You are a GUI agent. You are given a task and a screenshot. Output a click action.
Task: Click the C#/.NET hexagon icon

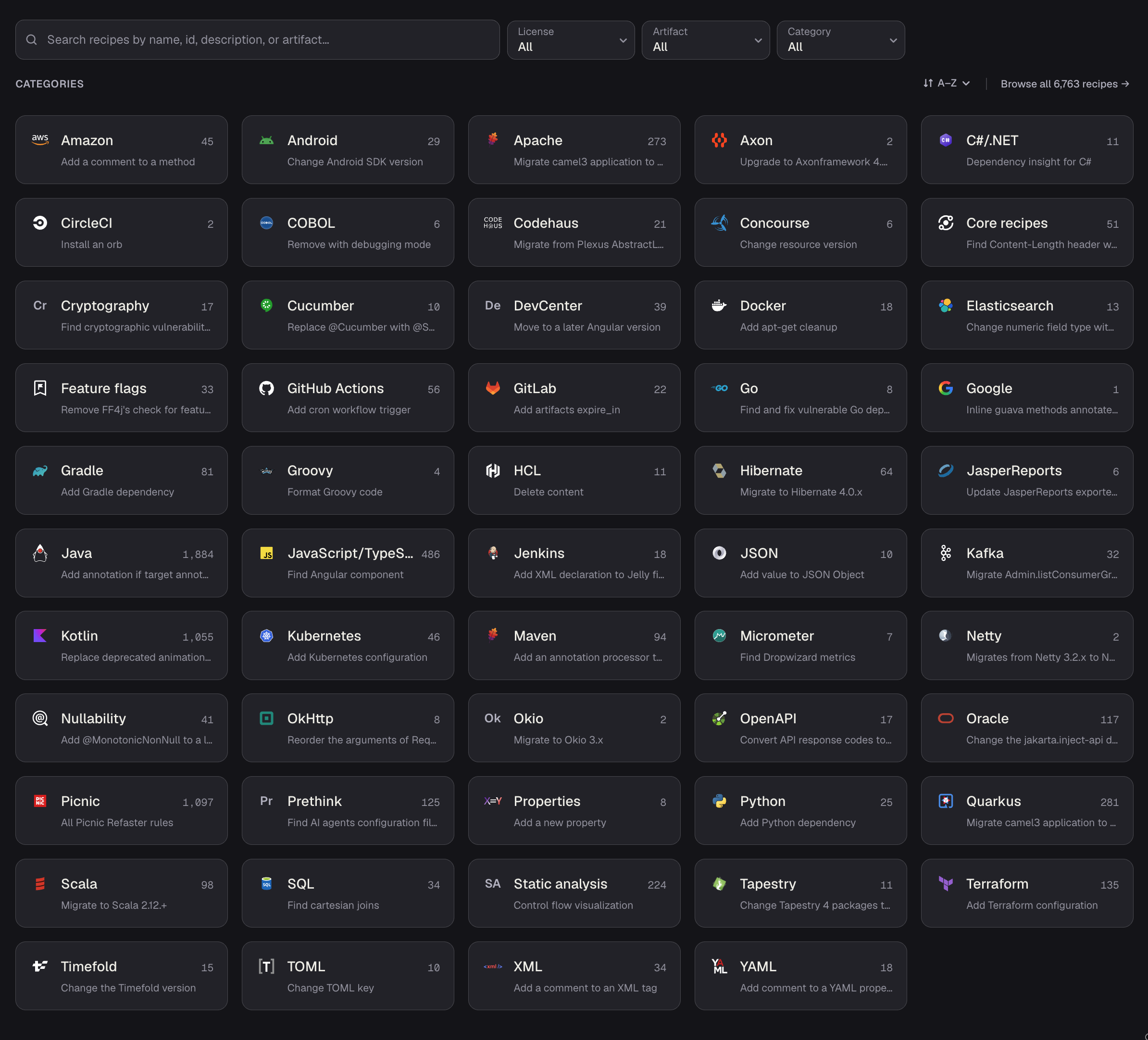[945, 140]
